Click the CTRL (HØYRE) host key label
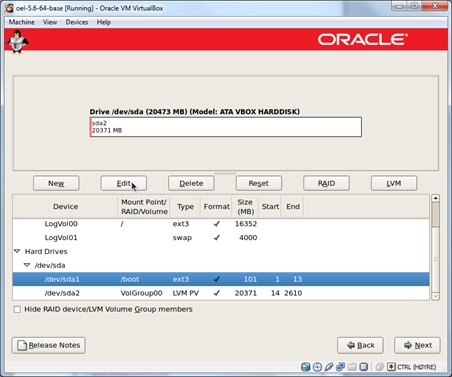 [x=417, y=367]
